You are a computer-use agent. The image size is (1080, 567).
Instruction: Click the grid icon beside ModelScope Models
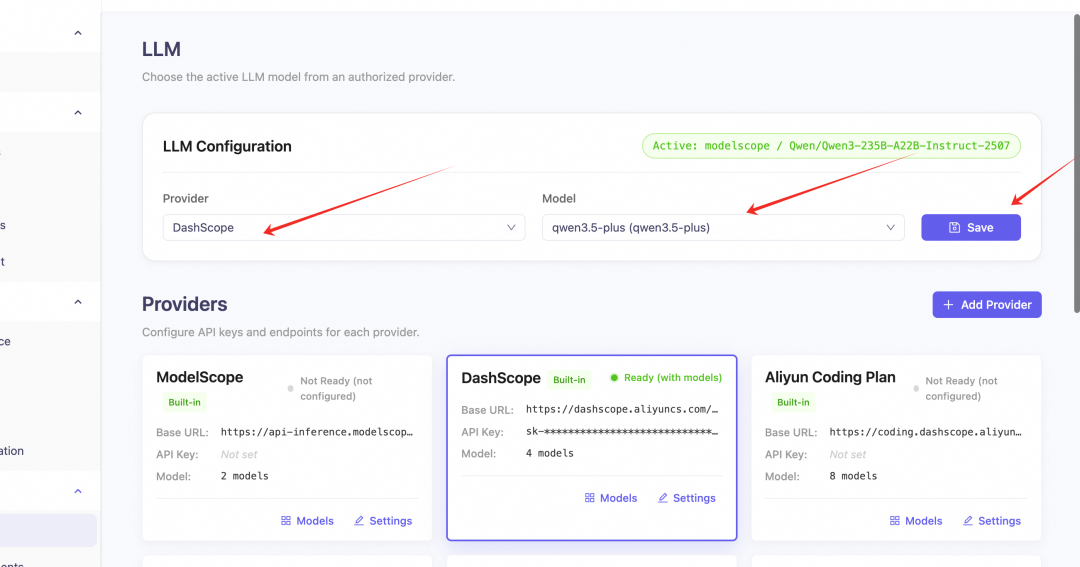click(x=286, y=521)
